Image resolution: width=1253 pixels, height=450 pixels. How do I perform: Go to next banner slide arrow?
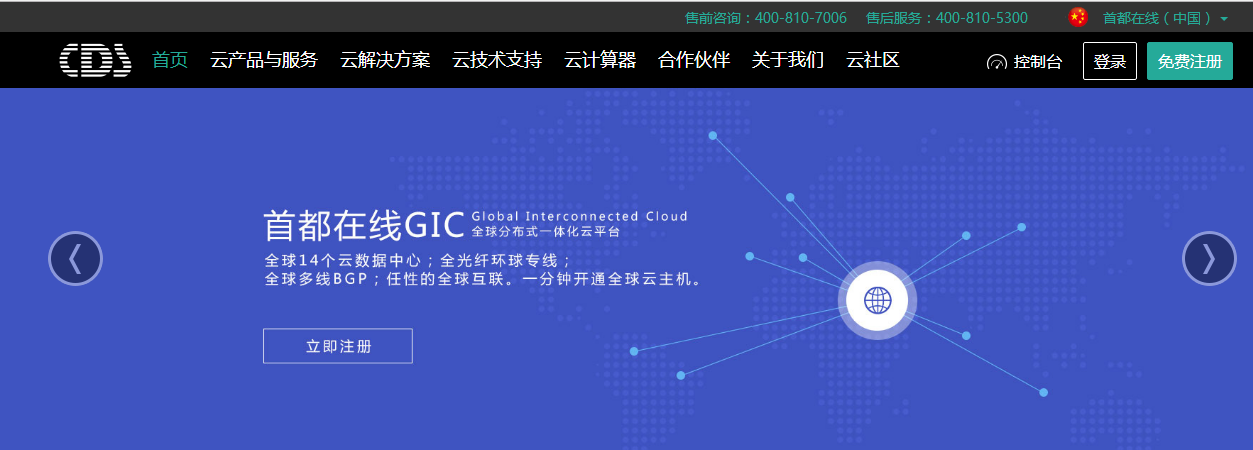(x=1209, y=259)
